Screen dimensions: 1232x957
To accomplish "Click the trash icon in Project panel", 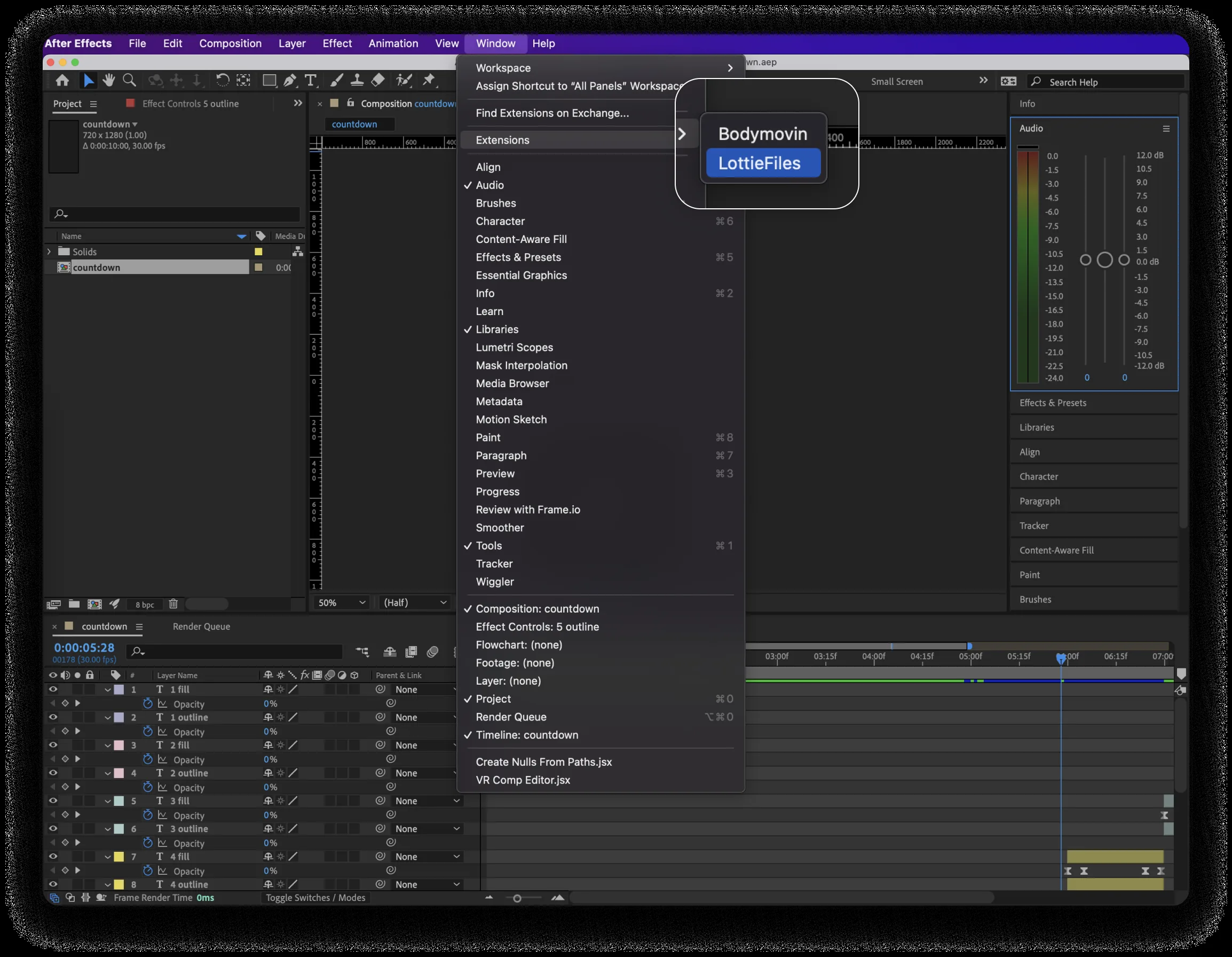I will [x=173, y=605].
